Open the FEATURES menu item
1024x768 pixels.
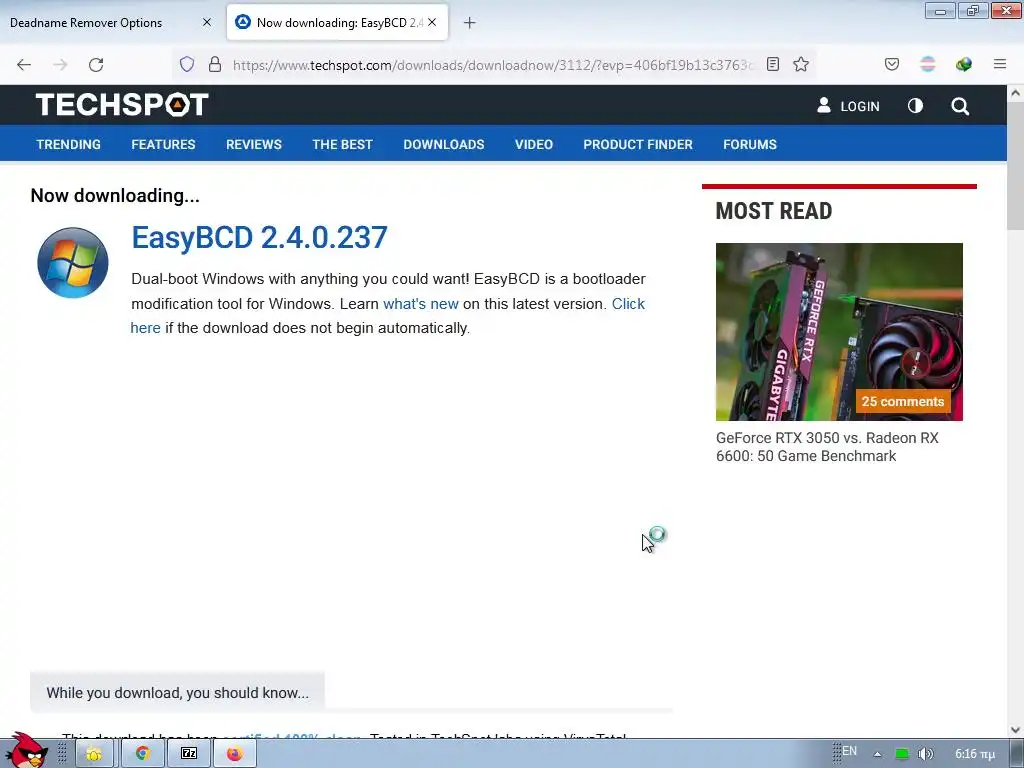pyautogui.click(x=163, y=144)
